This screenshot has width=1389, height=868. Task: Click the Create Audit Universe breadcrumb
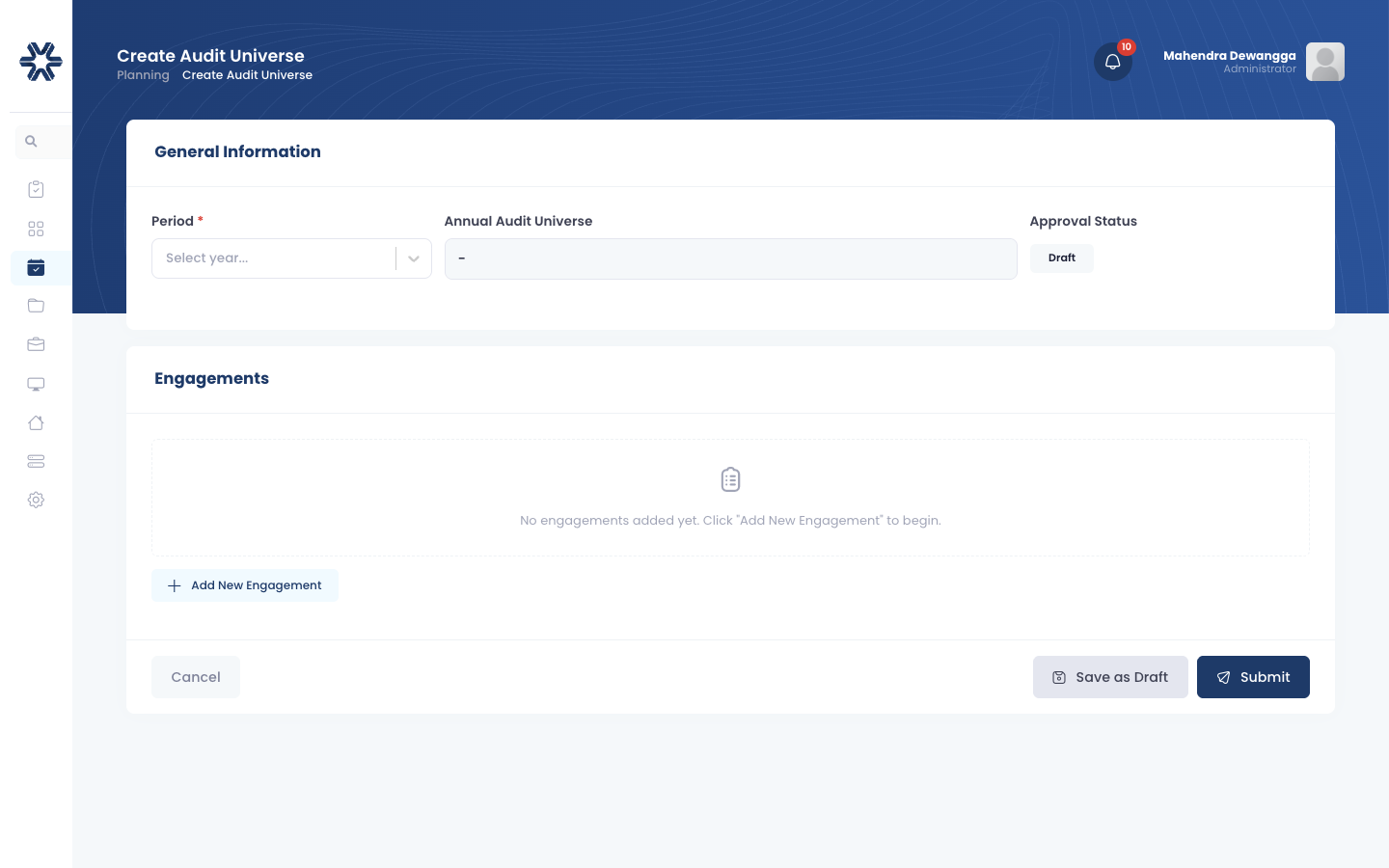(247, 75)
